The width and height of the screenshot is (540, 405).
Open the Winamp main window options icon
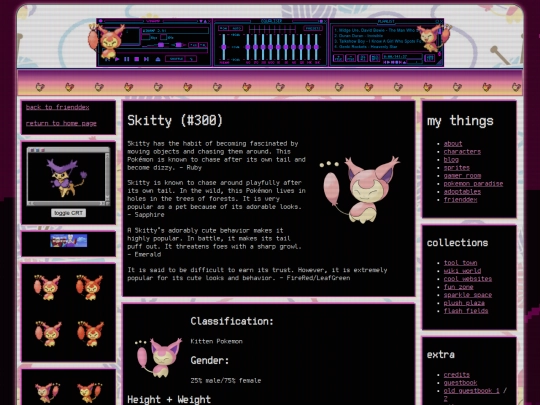point(100,21)
